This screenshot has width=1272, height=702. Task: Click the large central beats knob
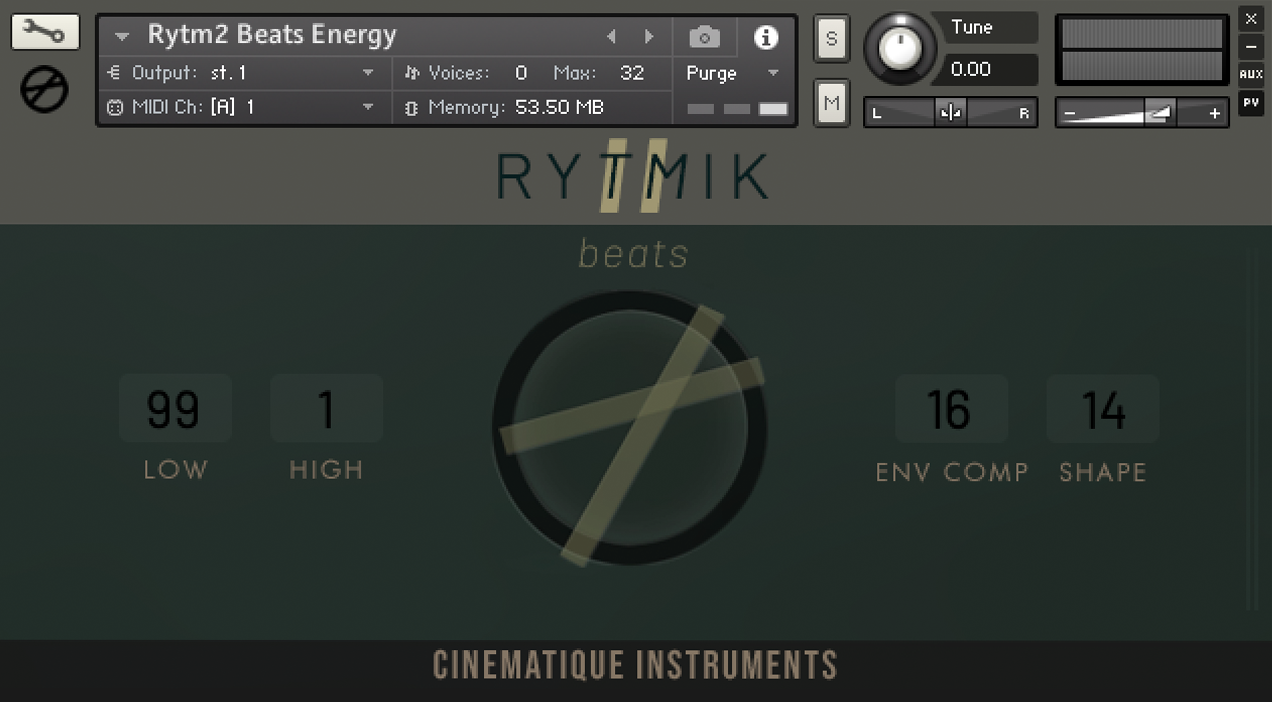pos(630,428)
